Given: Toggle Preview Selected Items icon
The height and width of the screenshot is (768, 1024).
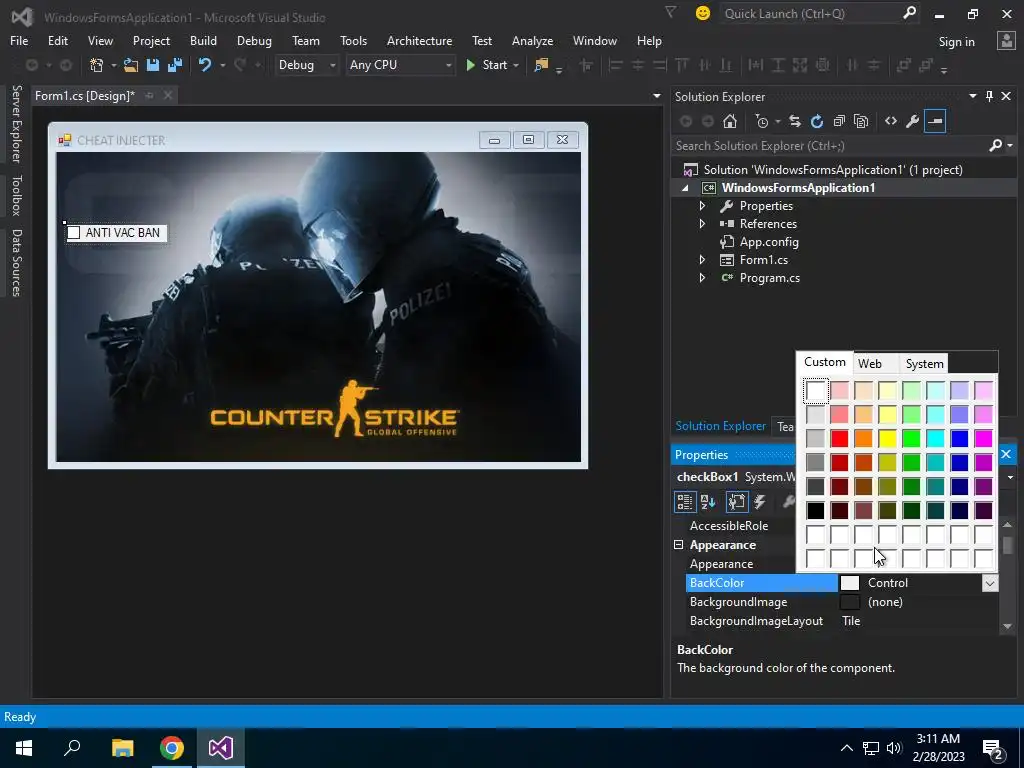Looking at the screenshot, I should pyautogui.click(x=935, y=121).
